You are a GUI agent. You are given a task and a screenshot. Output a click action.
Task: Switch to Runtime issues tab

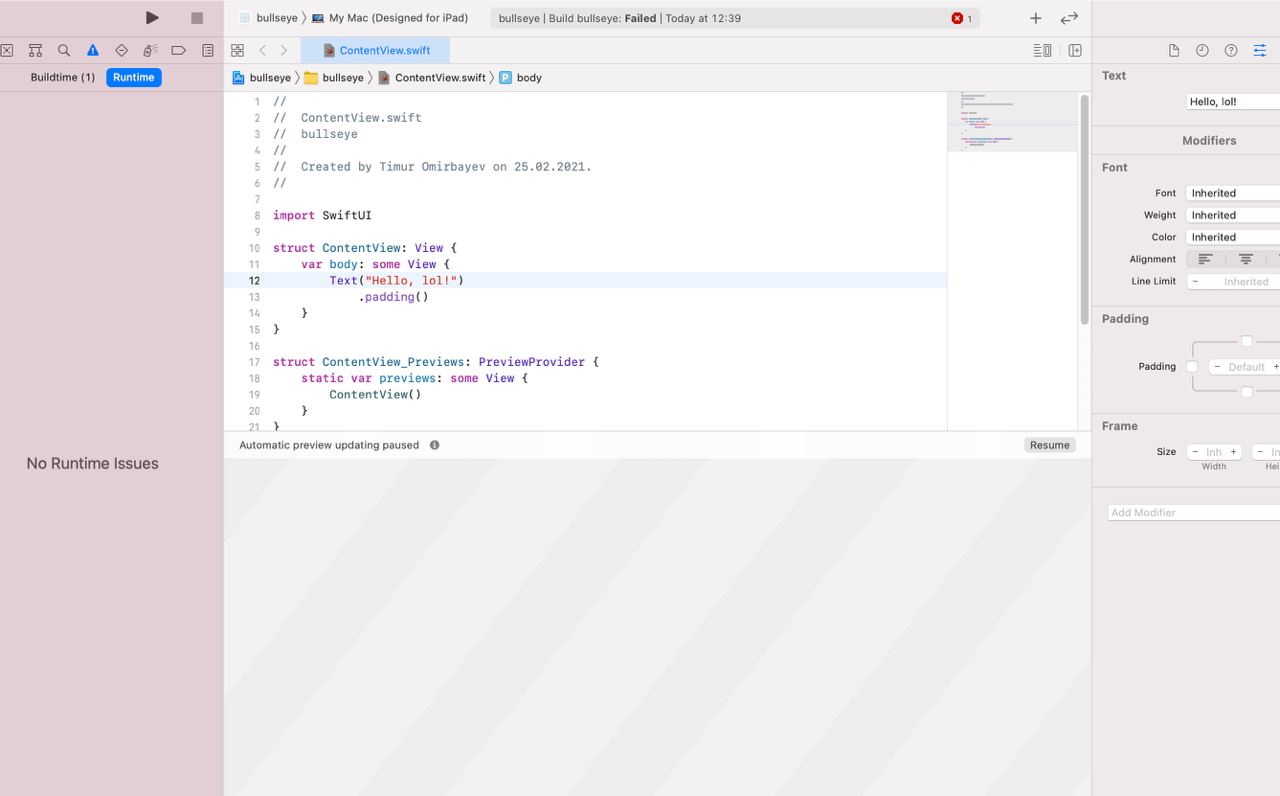(133, 77)
